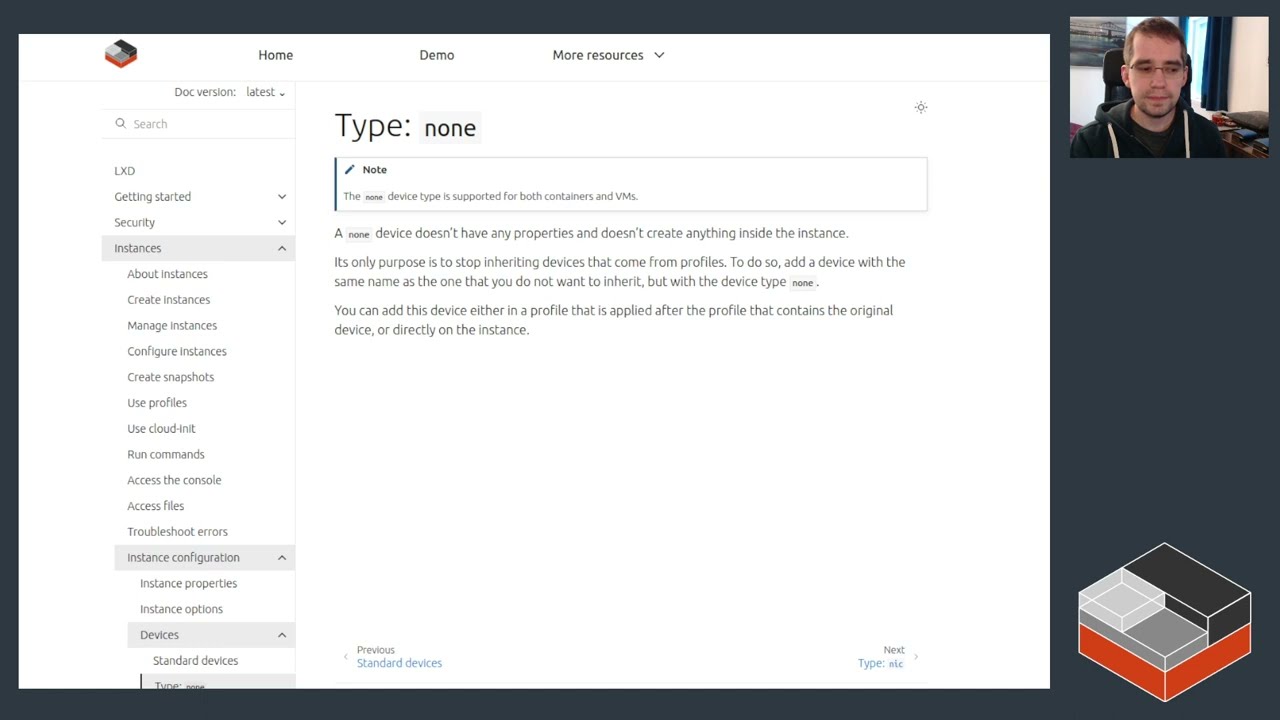The width and height of the screenshot is (1280, 720).
Task: Open the Doc version latest dropdown
Action: (265, 92)
